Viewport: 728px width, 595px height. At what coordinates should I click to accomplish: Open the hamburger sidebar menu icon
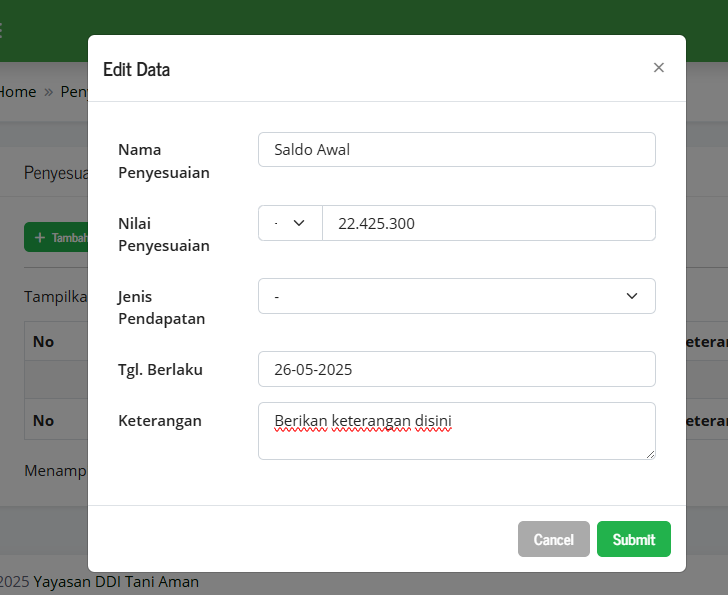(2, 30)
